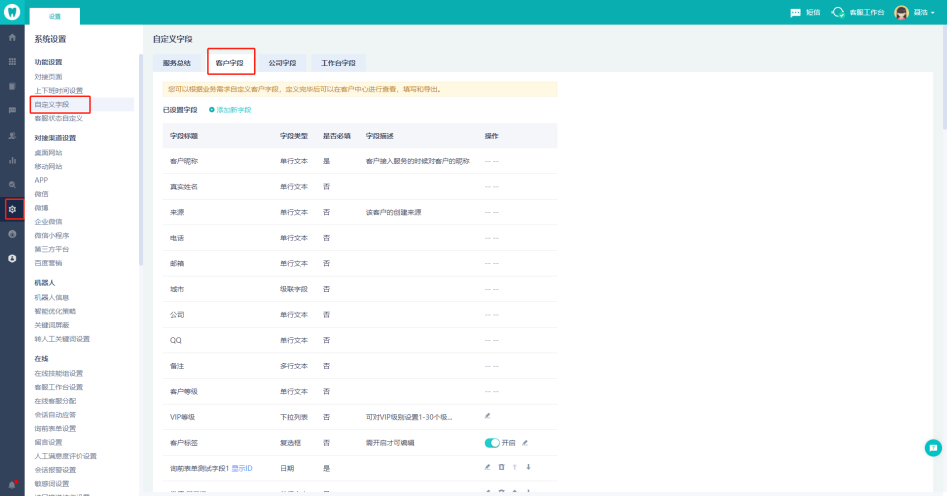Click the 客服工作台 headset icon
Viewport: 947px width, 496px height.
[x=838, y=12]
